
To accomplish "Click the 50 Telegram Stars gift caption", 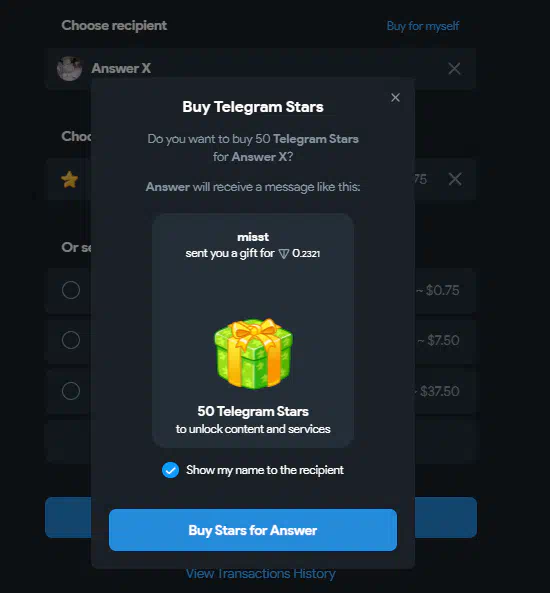I will coord(253,411).
